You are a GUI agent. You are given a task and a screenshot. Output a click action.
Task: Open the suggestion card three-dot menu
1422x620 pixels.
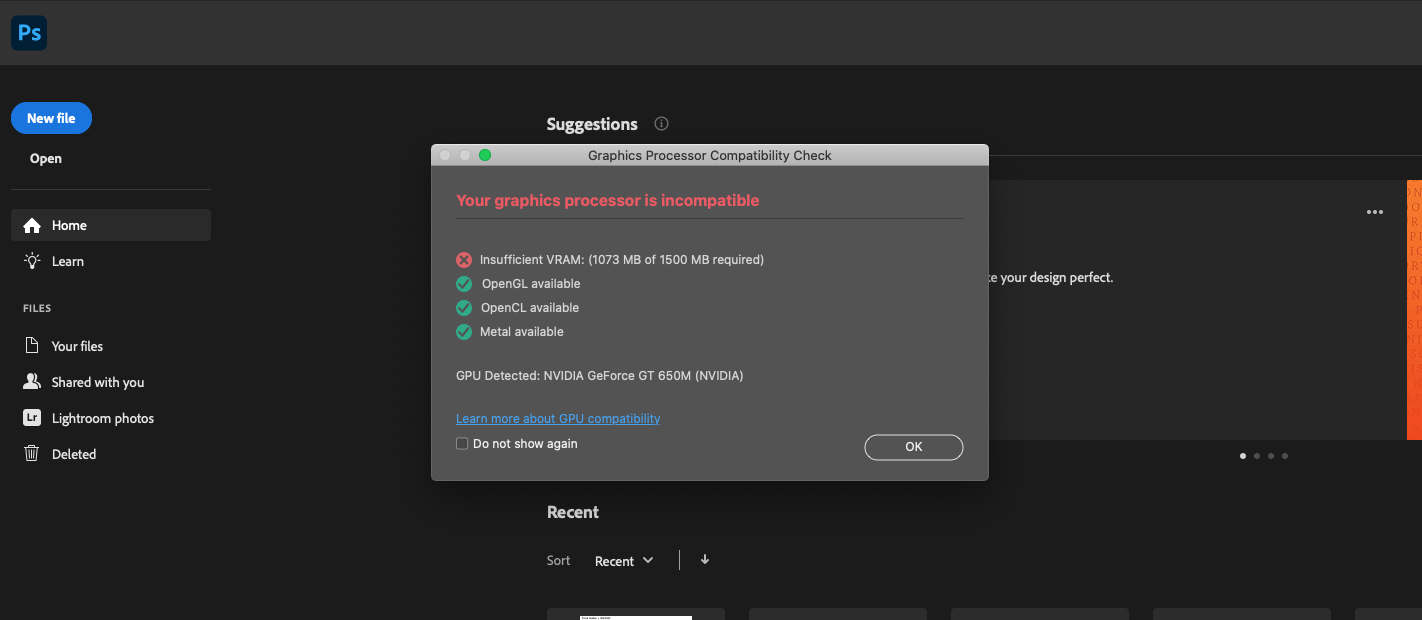tap(1375, 212)
